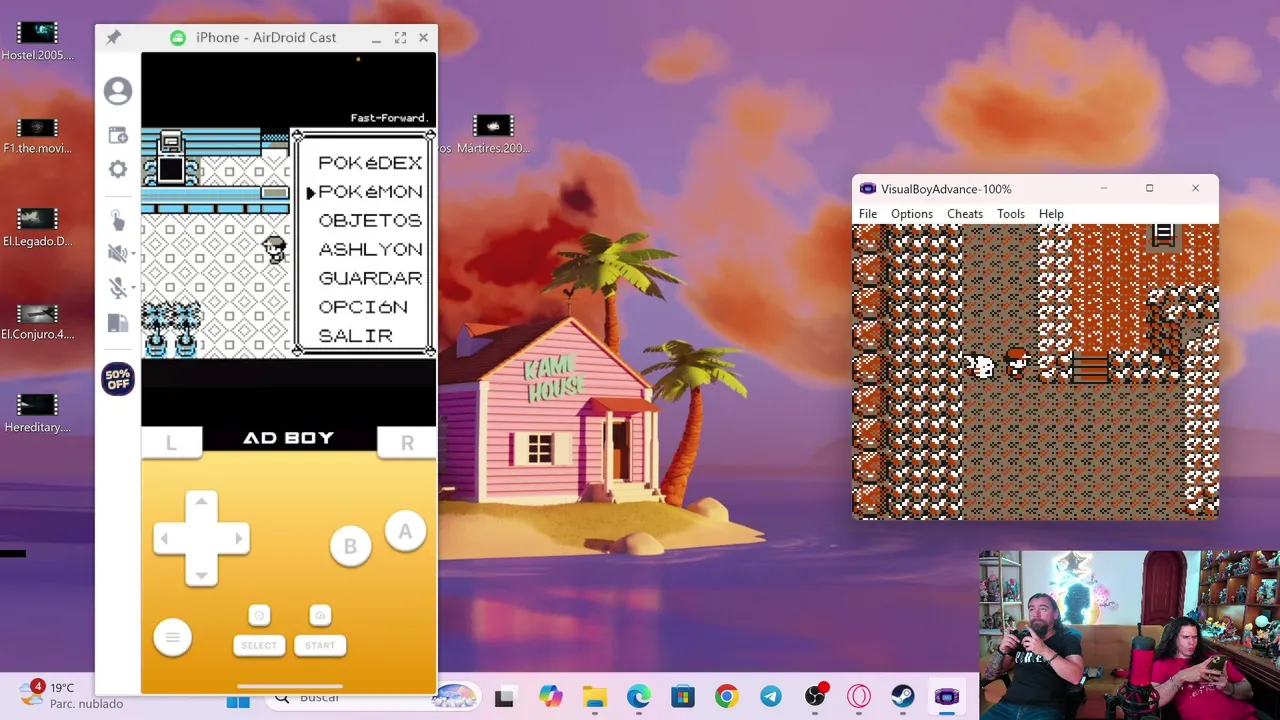The image size is (1280, 720).
Task: Select POKéMON in the game menu
Action: [370, 191]
